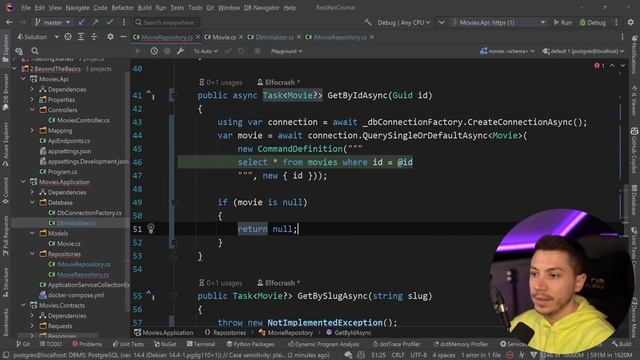Open the Refactor menu
Screen dimensions: 640x360
click(x=122, y=8)
